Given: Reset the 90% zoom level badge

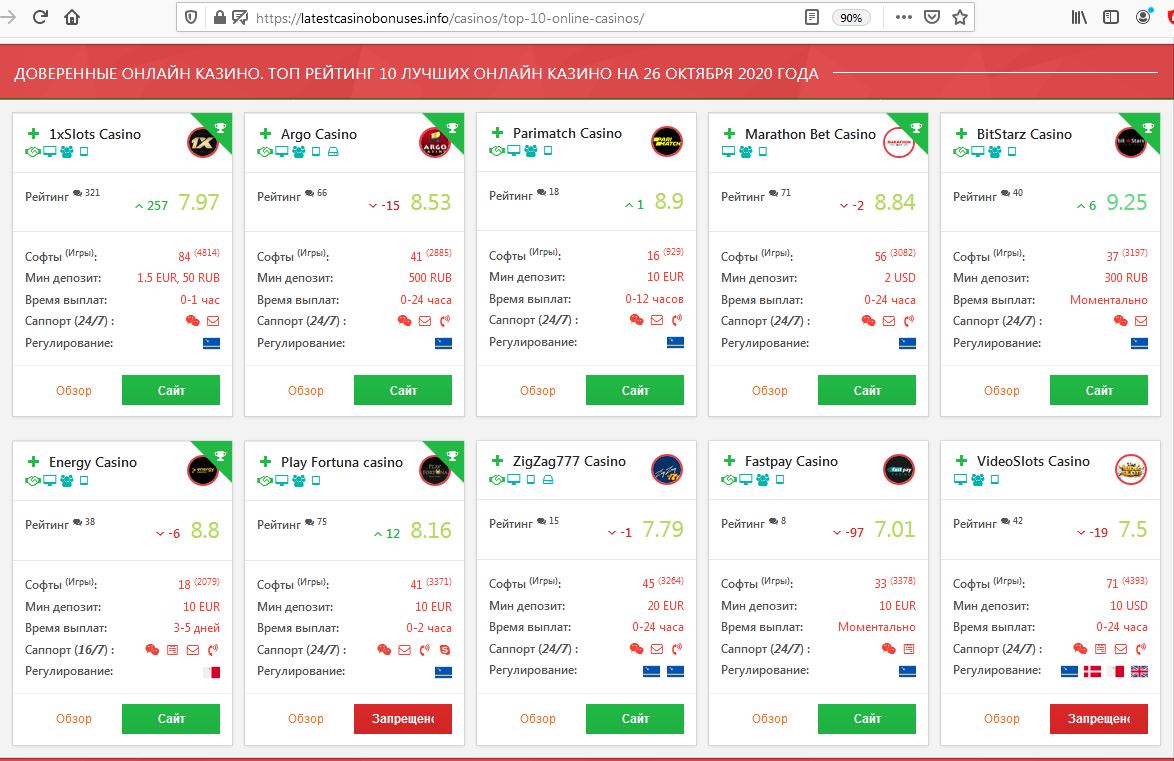Looking at the screenshot, I should point(851,17).
